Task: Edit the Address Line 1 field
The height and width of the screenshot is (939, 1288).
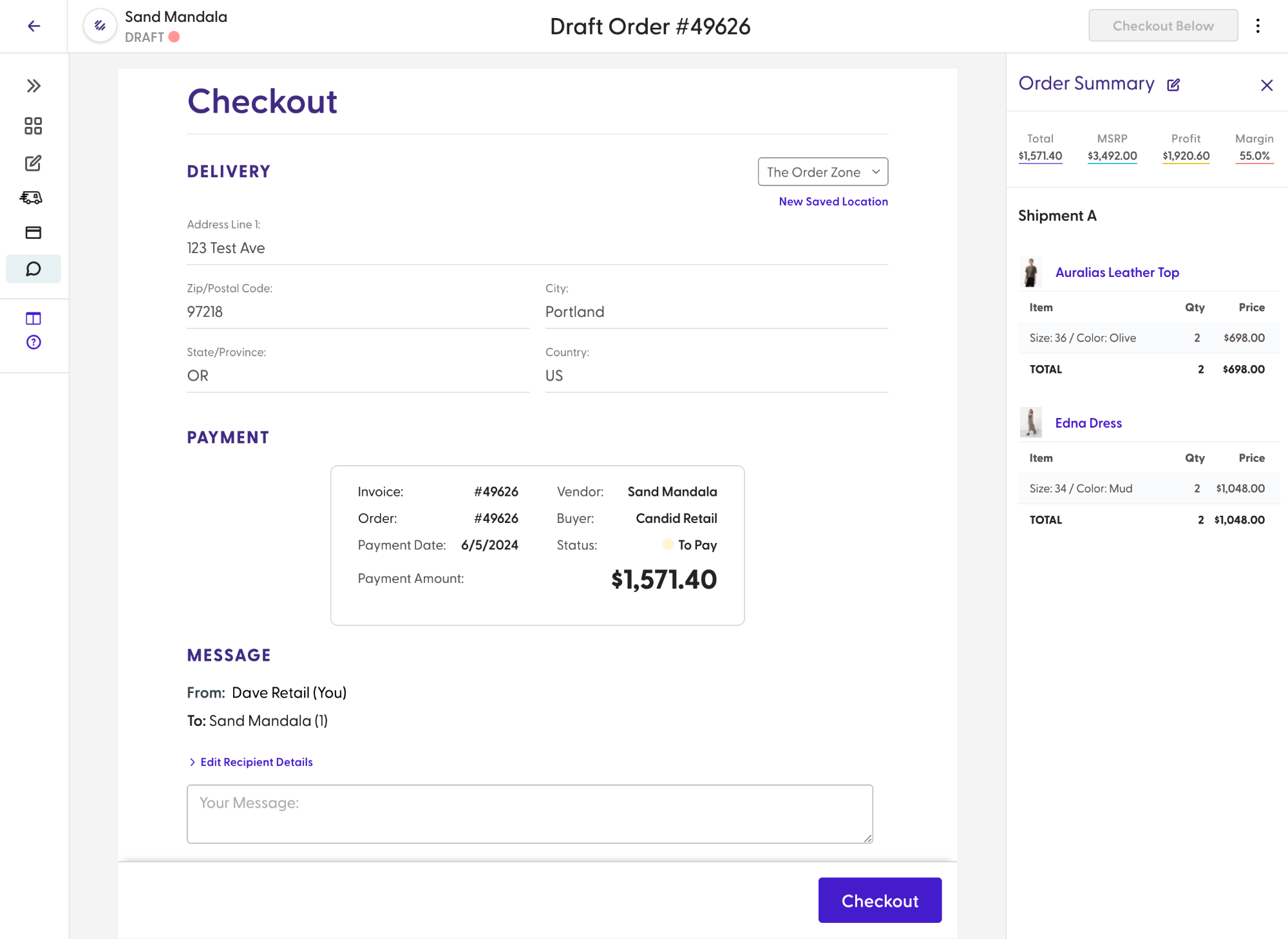Action: click(x=538, y=248)
